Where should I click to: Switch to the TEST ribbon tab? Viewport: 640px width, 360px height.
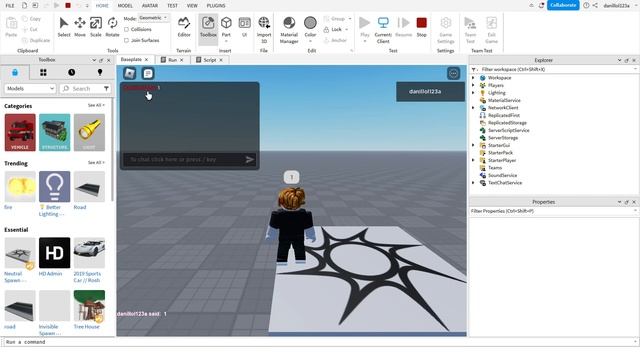pos(172,6)
